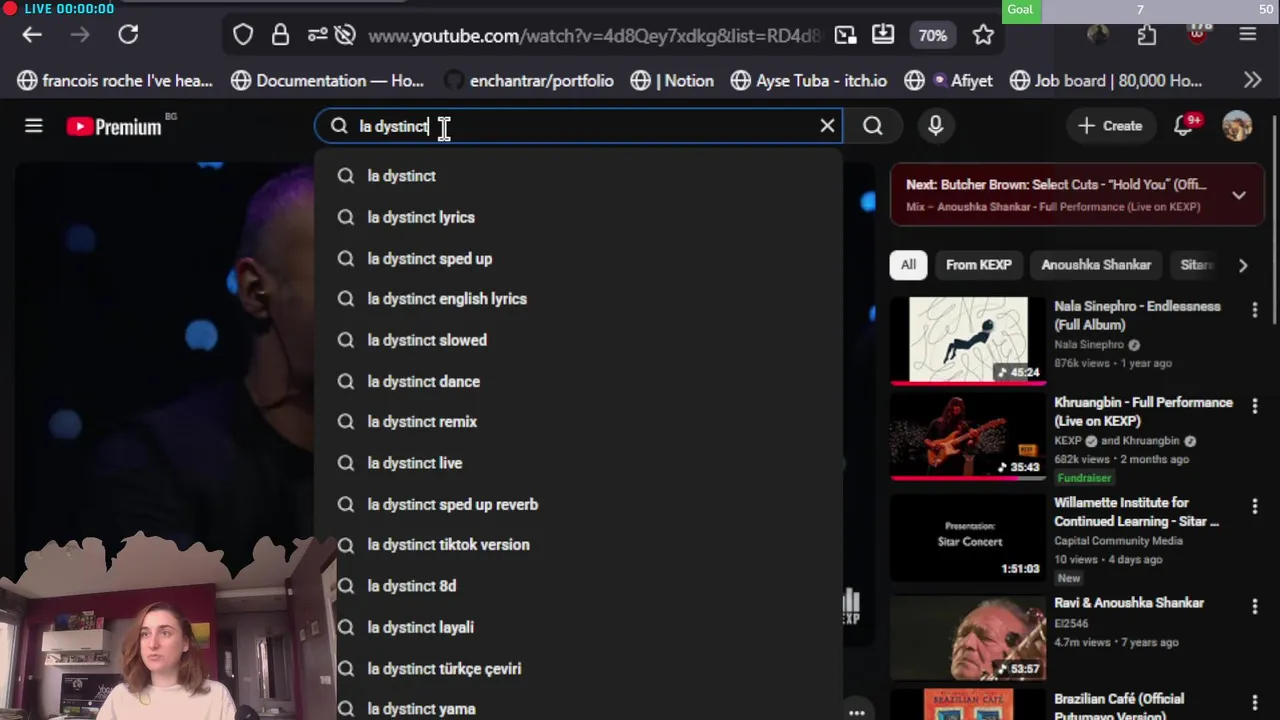Open notifications bell icon
This screenshot has width=1280, height=720.
(1184, 126)
